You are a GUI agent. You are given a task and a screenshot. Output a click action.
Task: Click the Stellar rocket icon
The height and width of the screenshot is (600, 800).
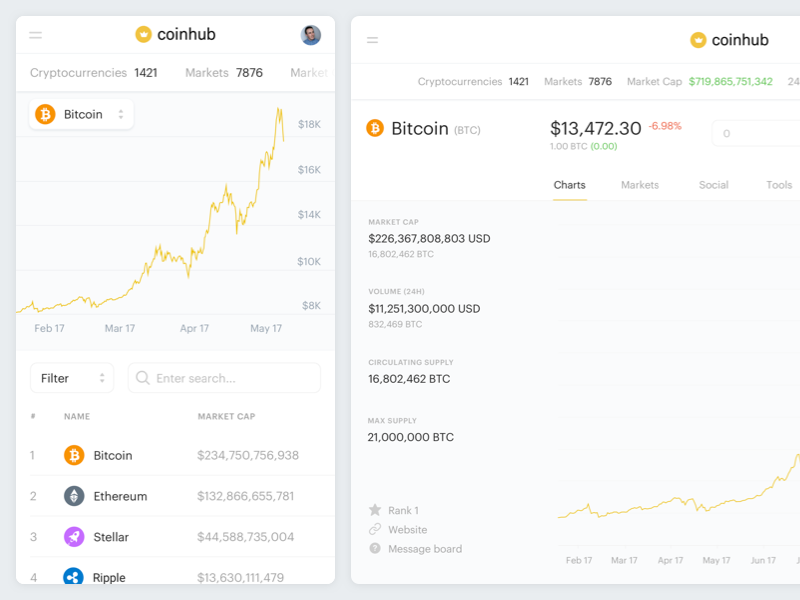tap(74, 537)
